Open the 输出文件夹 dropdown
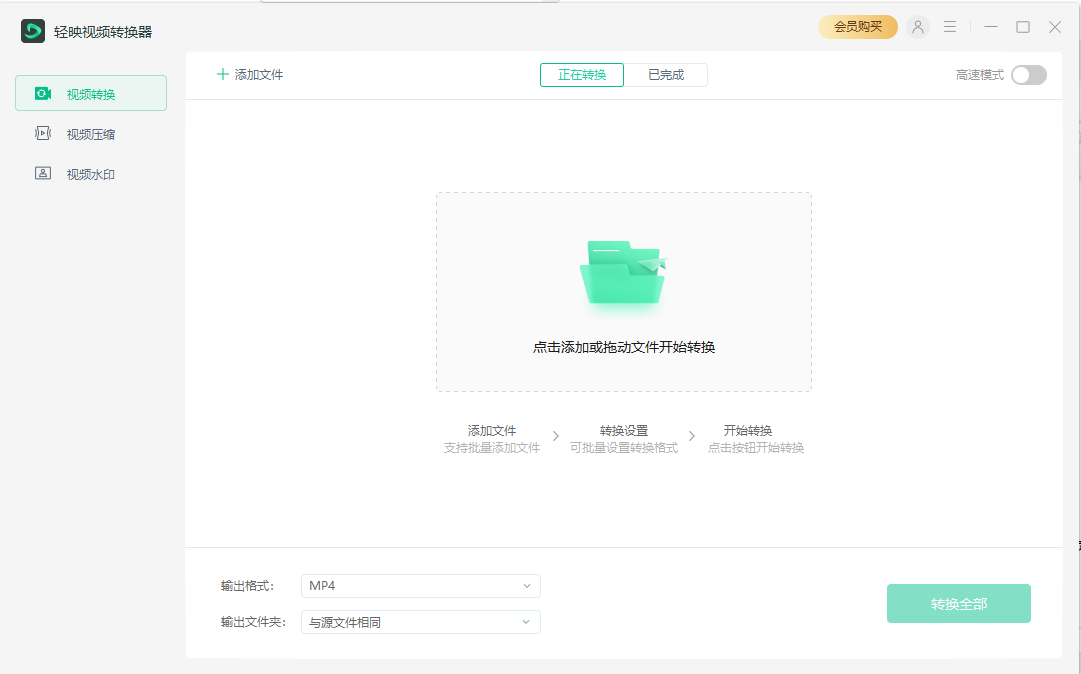 pos(420,622)
